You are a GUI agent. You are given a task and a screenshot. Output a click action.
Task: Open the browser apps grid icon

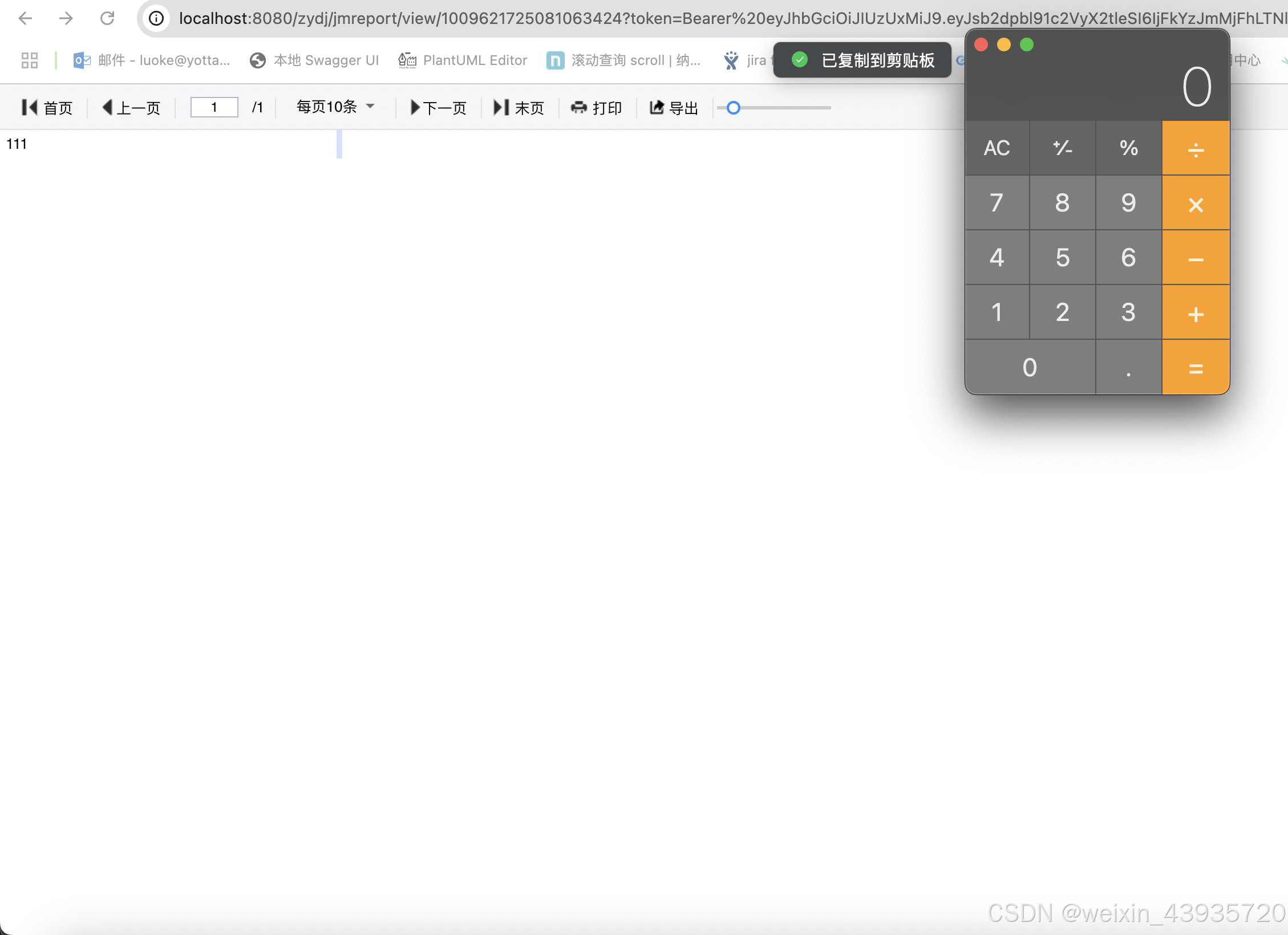(29, 60)
